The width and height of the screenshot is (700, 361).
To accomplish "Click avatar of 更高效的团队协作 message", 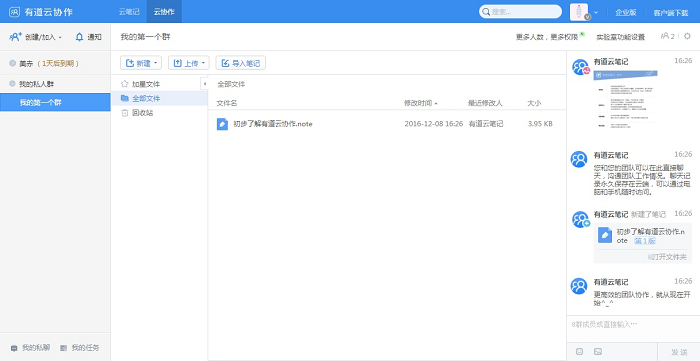I will point(579,286).
